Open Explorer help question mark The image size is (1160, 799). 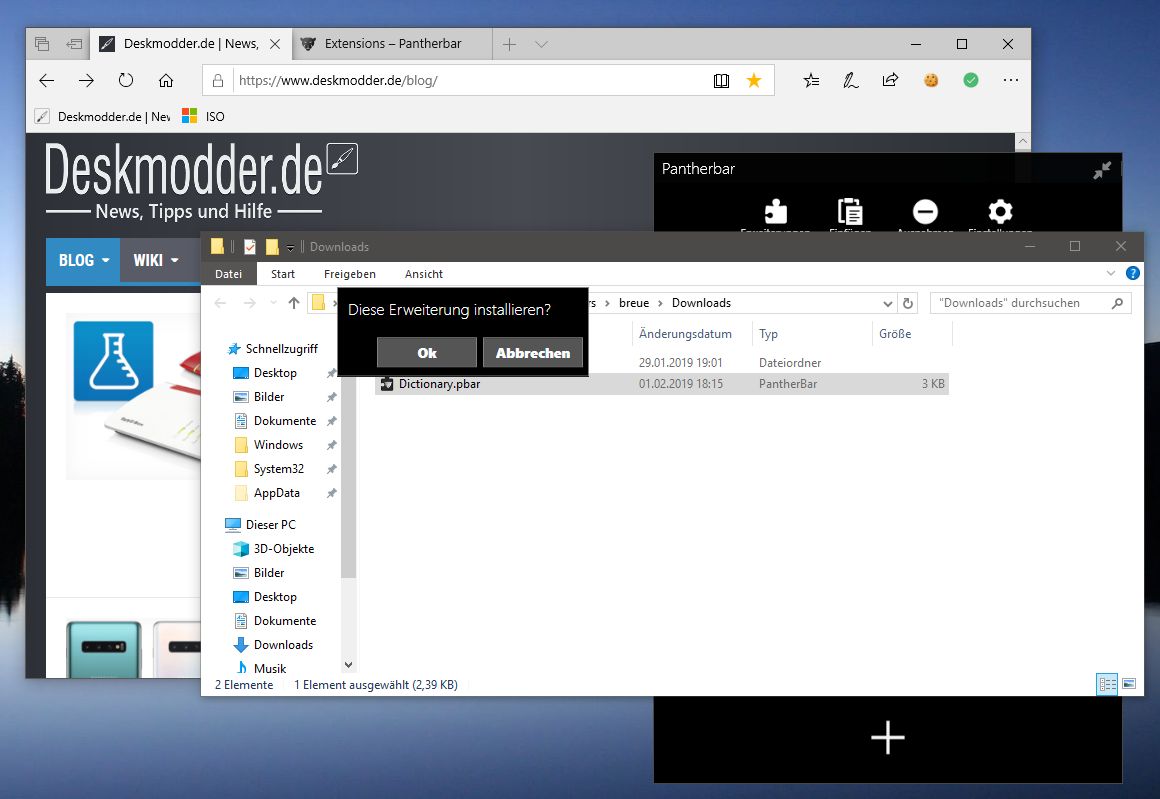[x=1132, y=273]
